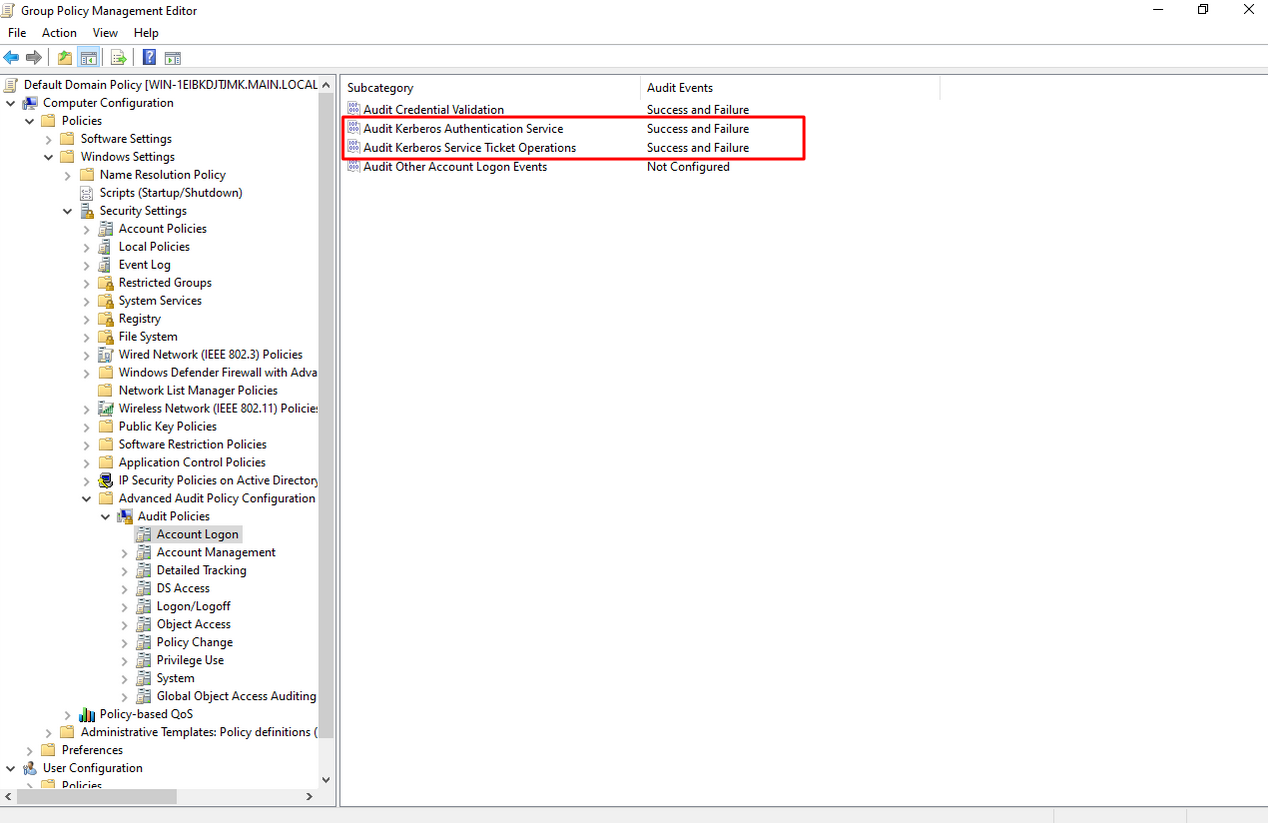
Task: Open Help via the blue question-mark icon
Action: tap(149, 58)
